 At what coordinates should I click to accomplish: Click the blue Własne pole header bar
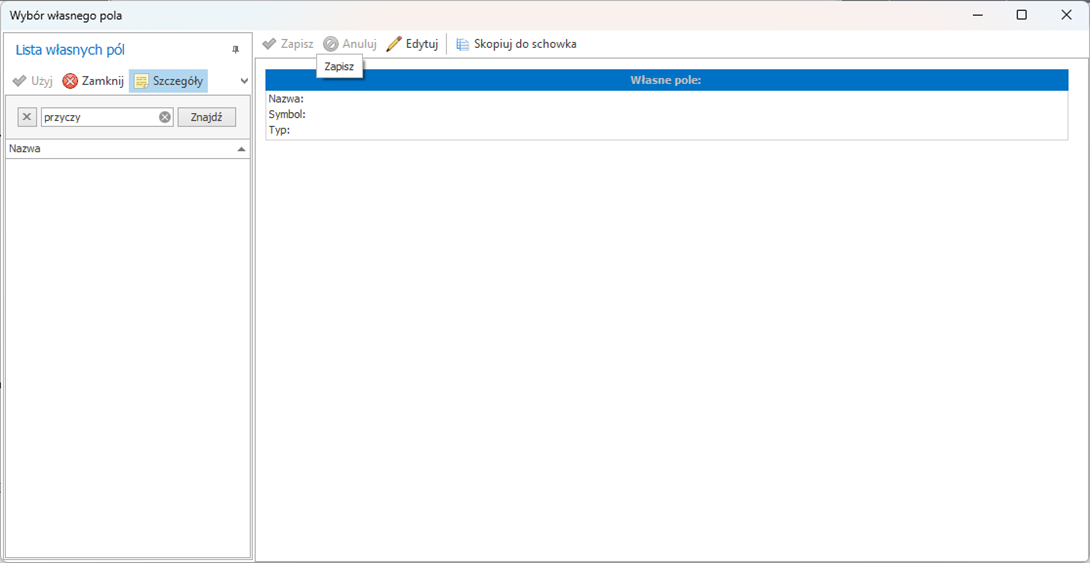click(666, 80)
